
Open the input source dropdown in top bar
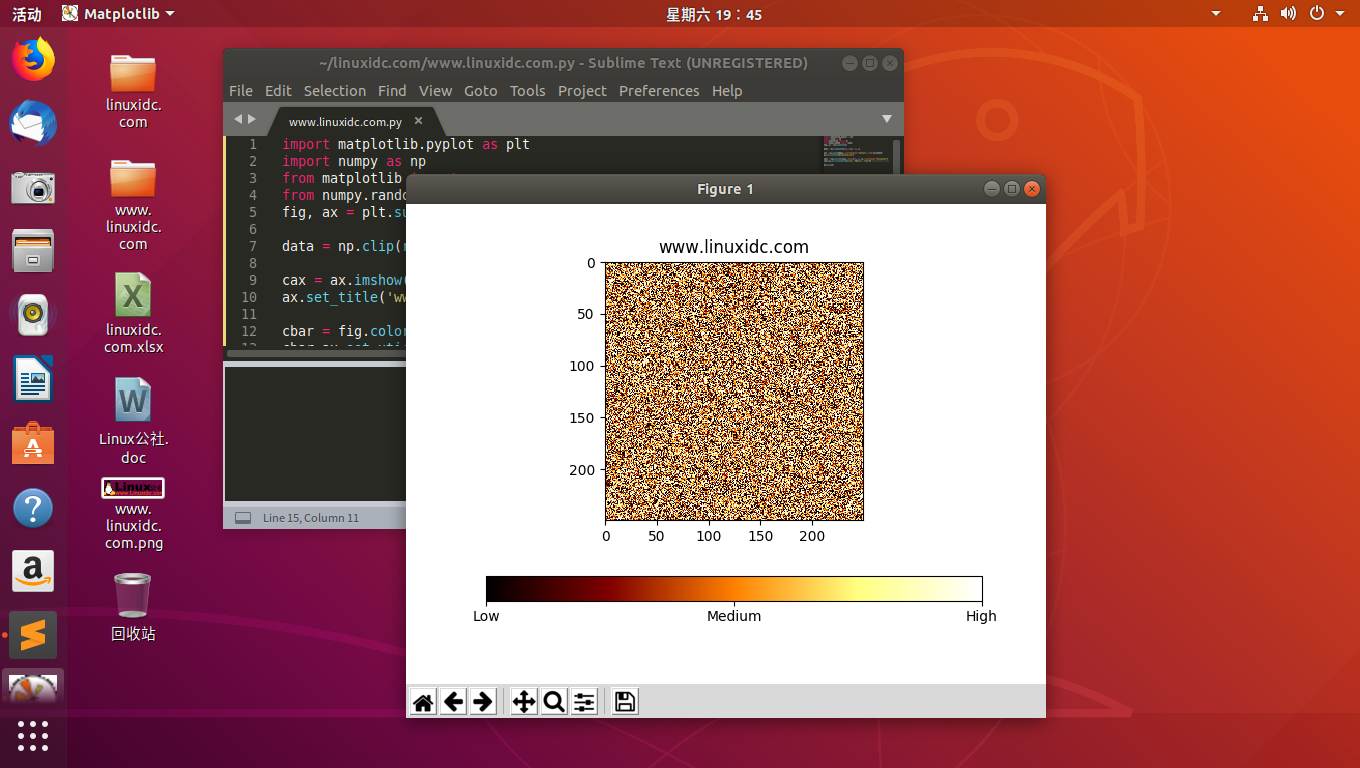(x=1216, y=14)
